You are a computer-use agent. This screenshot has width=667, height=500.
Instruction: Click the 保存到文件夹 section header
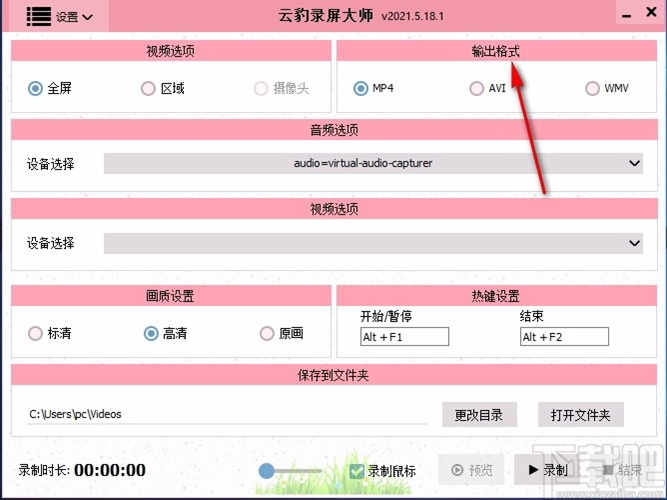[334, 375]
